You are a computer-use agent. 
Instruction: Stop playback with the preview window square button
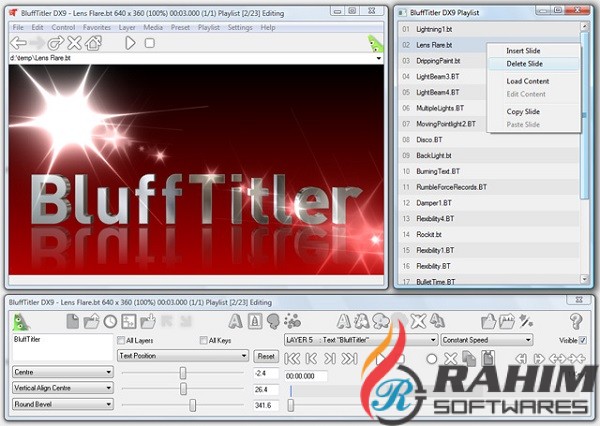(x=150, y=43)
